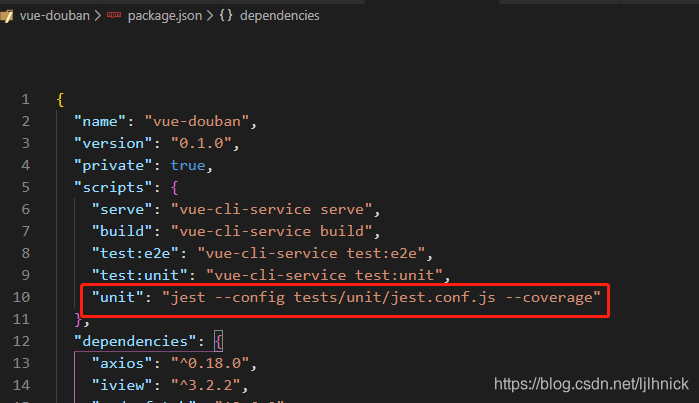Image resolution: width=699 pixels, height=403 pixels.
Task: Click "vue-cli-service test:e2e" value
Action: pos(311,253)
